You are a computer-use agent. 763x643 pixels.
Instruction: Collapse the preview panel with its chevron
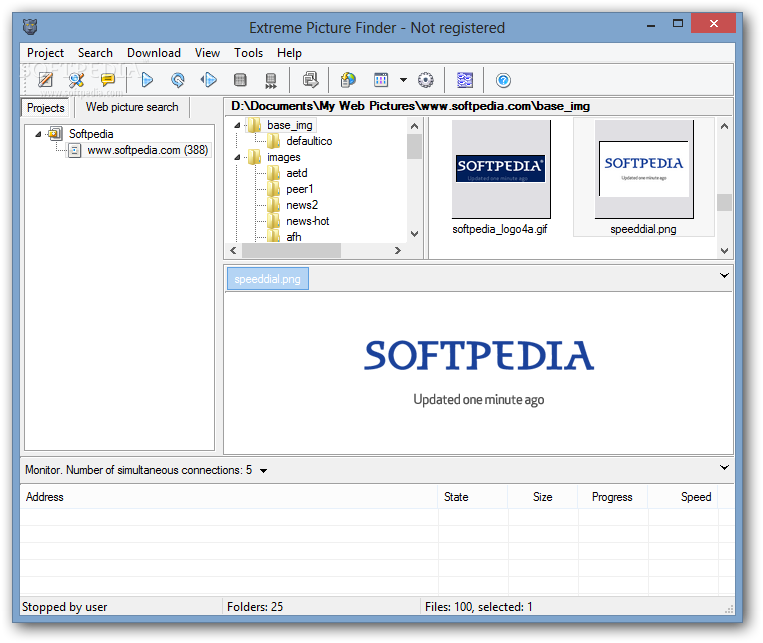[724, 276]
